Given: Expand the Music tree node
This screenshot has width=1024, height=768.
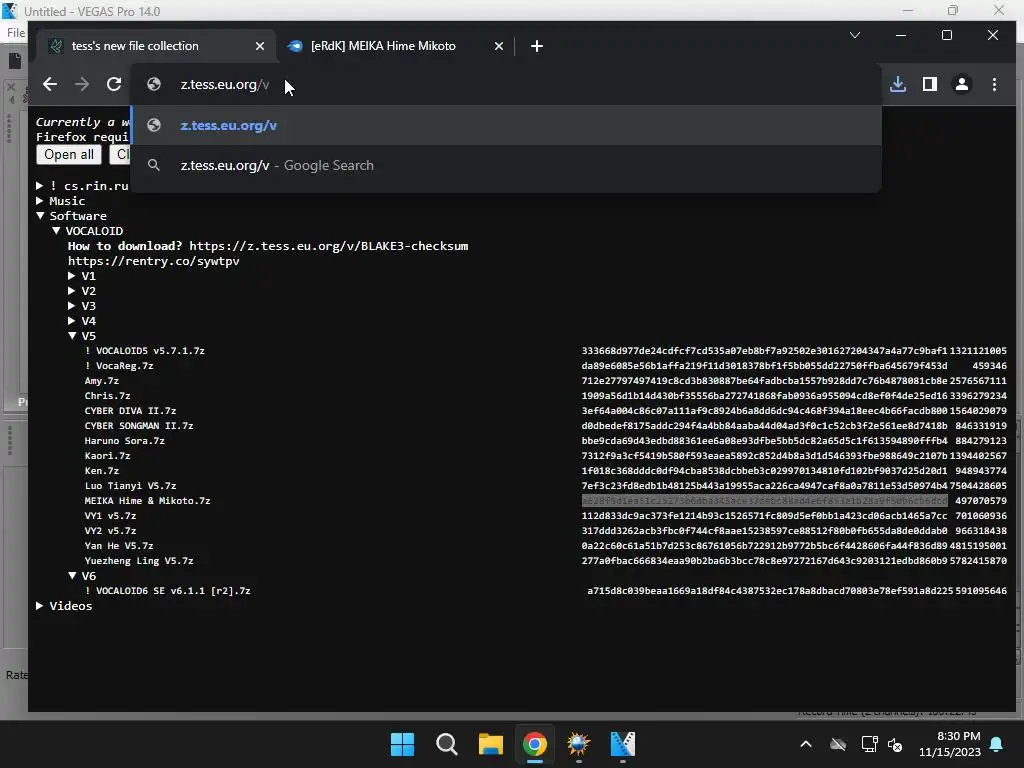Looking at the screenshot, I should (40, 201).
